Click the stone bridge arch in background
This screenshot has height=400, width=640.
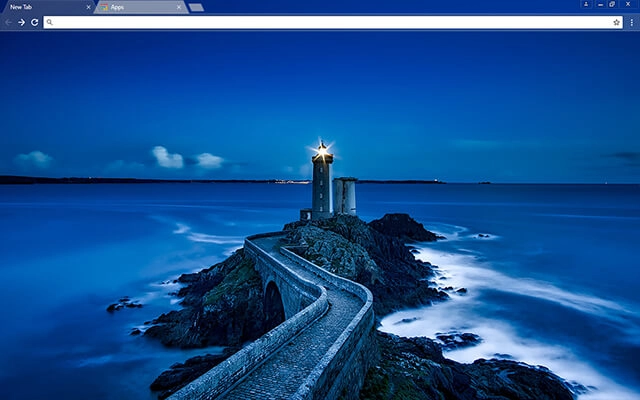pyautogui.click(x=273, y=302)
